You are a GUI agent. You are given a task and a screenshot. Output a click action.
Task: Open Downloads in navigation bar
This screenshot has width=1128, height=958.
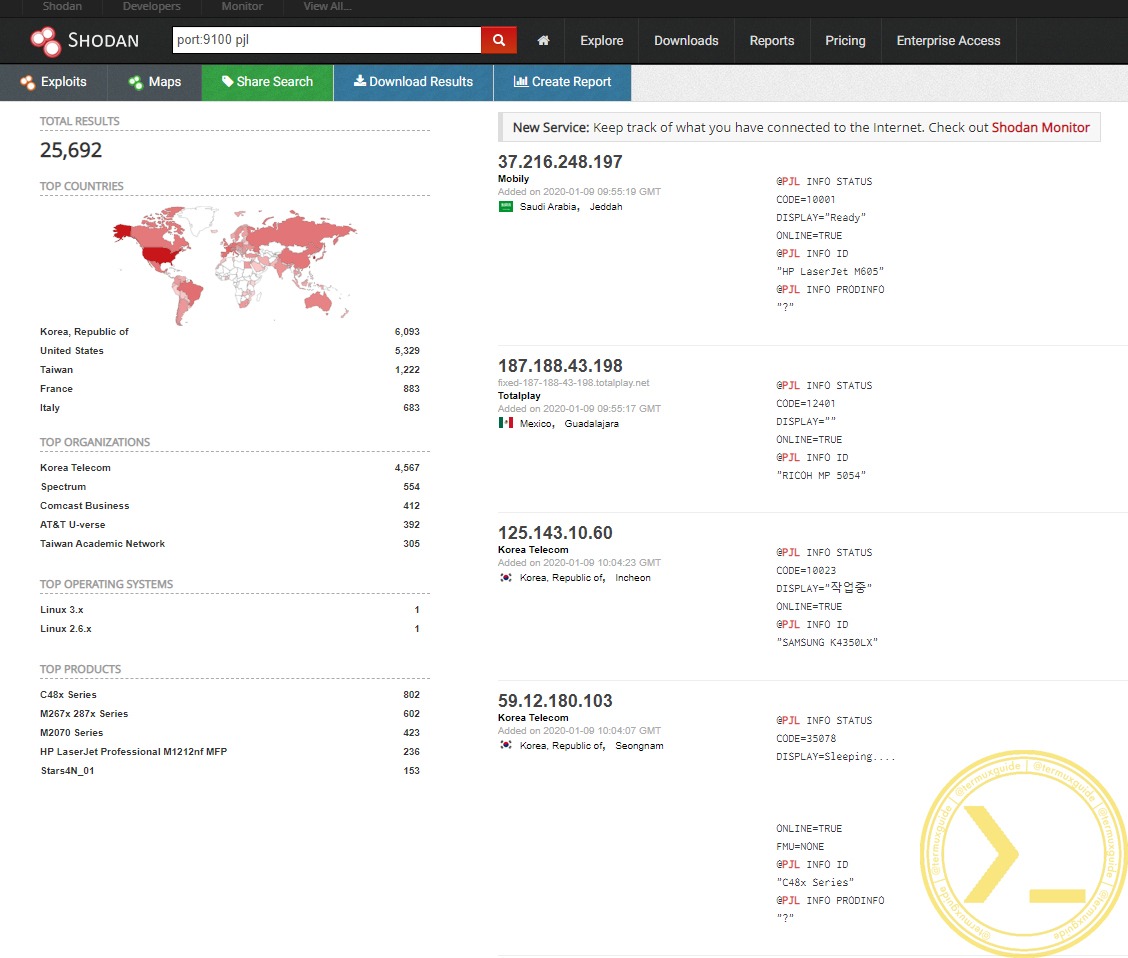coord(686,41)
